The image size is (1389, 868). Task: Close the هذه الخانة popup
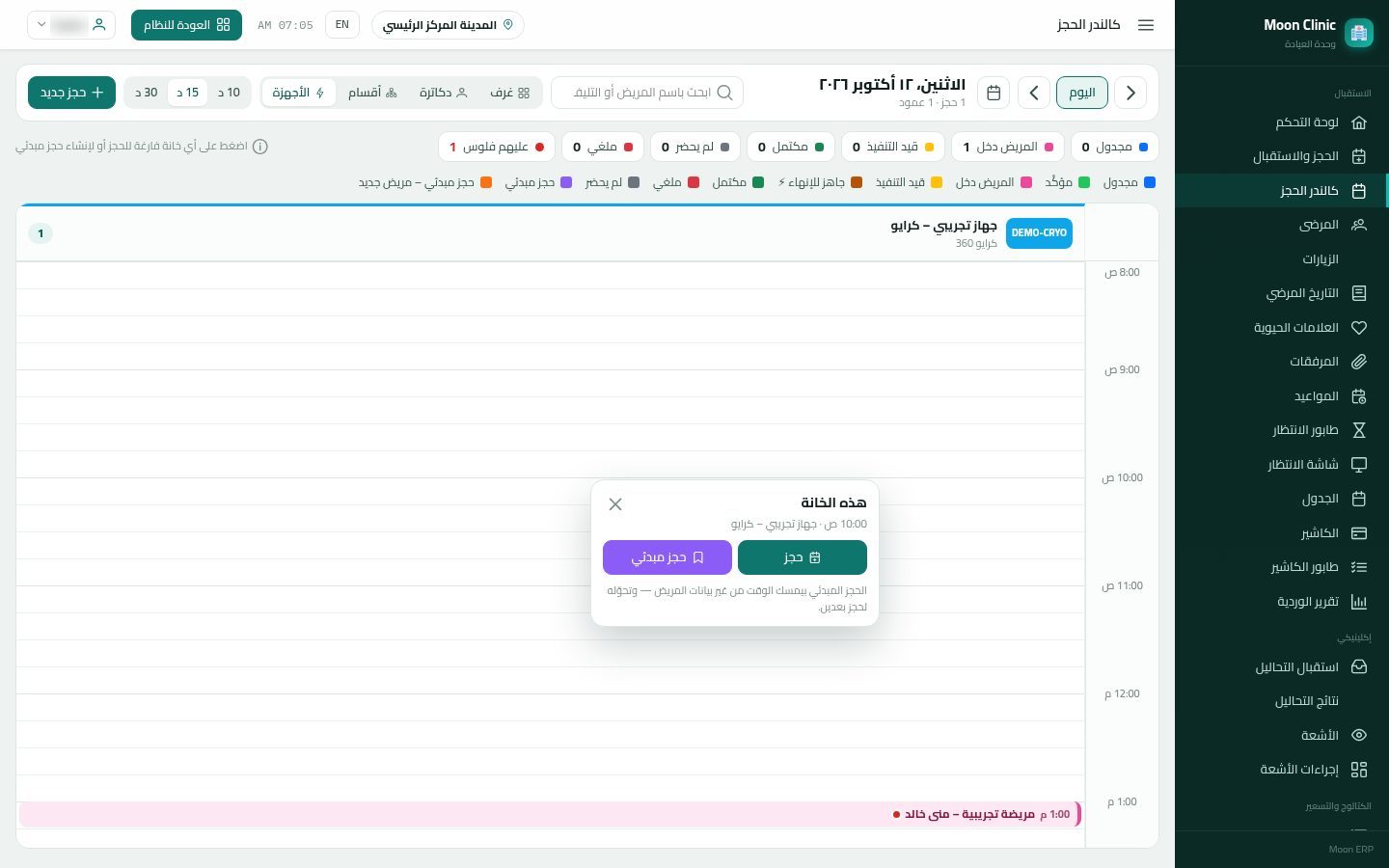[x=615, y=504]
